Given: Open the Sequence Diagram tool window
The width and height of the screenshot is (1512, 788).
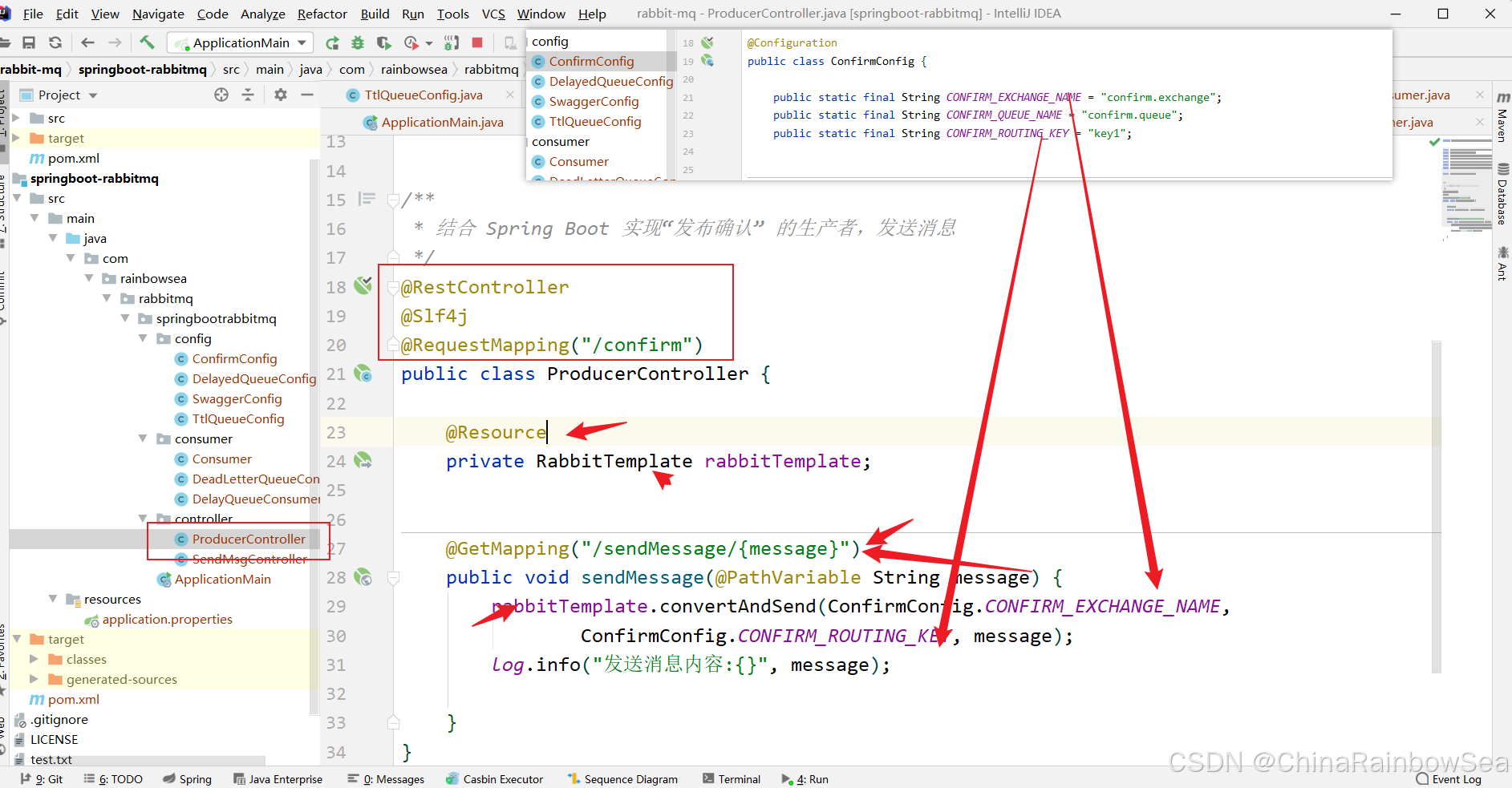Looking at the screenshot, I should tap(622, 779).
